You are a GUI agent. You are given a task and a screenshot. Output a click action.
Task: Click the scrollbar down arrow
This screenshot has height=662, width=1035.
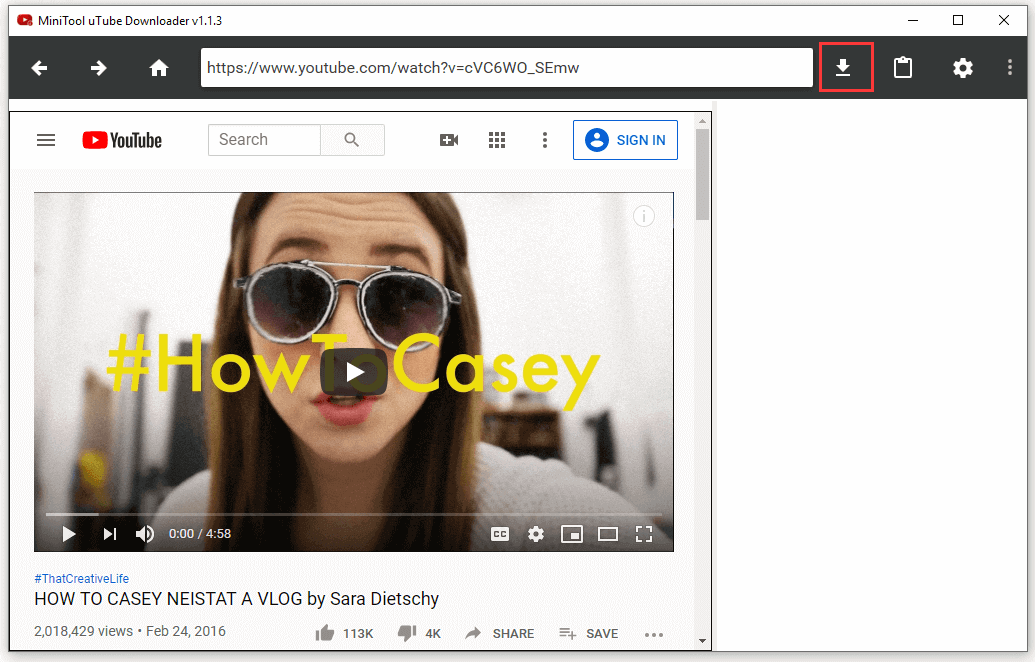point(702,641)
